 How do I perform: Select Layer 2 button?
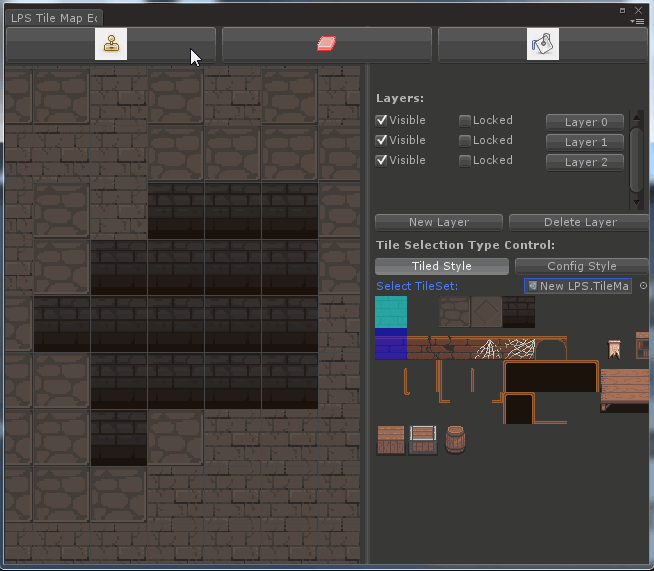pos(585,162)
